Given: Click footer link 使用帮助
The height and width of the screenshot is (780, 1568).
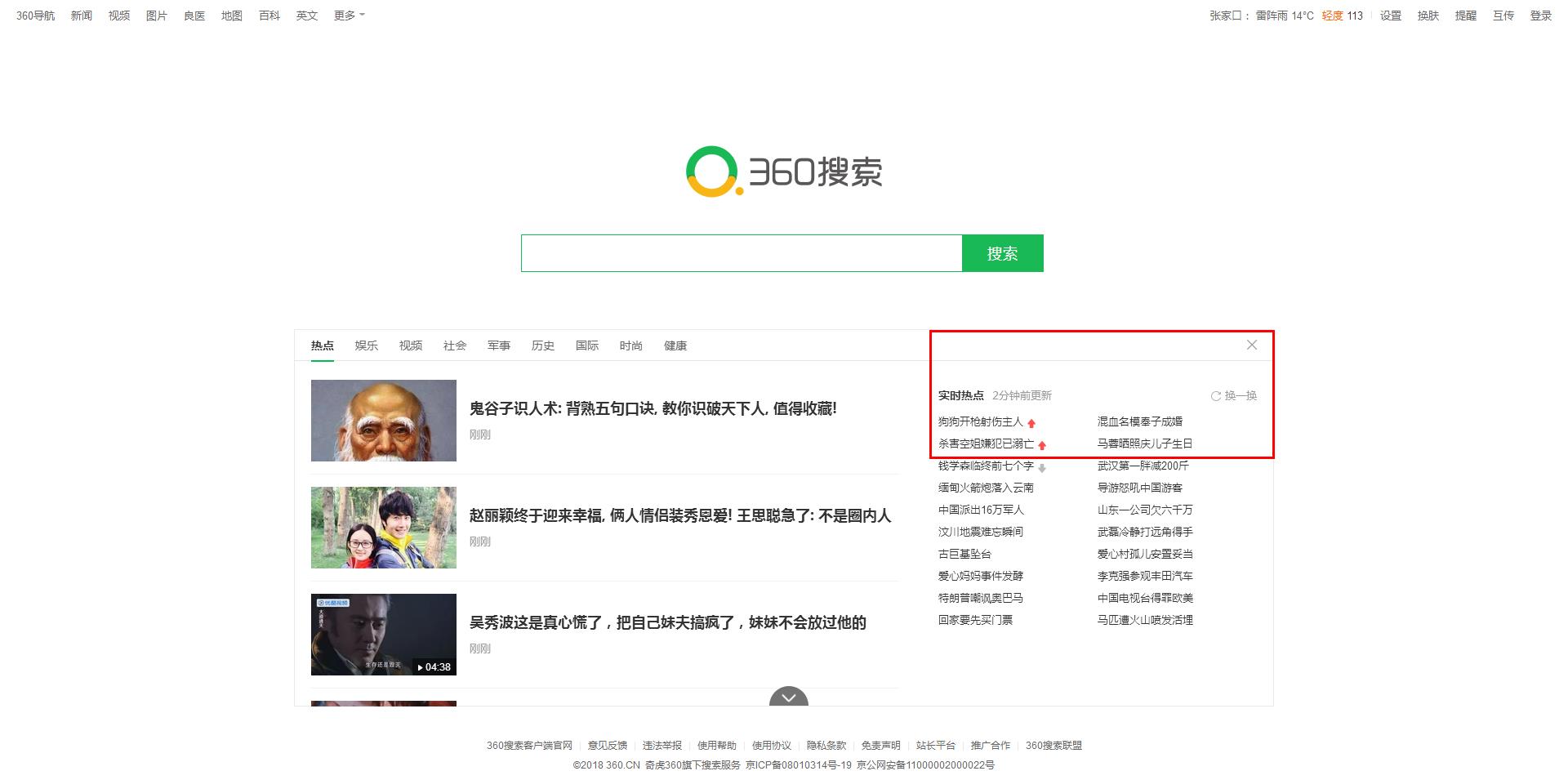Looking at the screenshot, I should 717,746.
